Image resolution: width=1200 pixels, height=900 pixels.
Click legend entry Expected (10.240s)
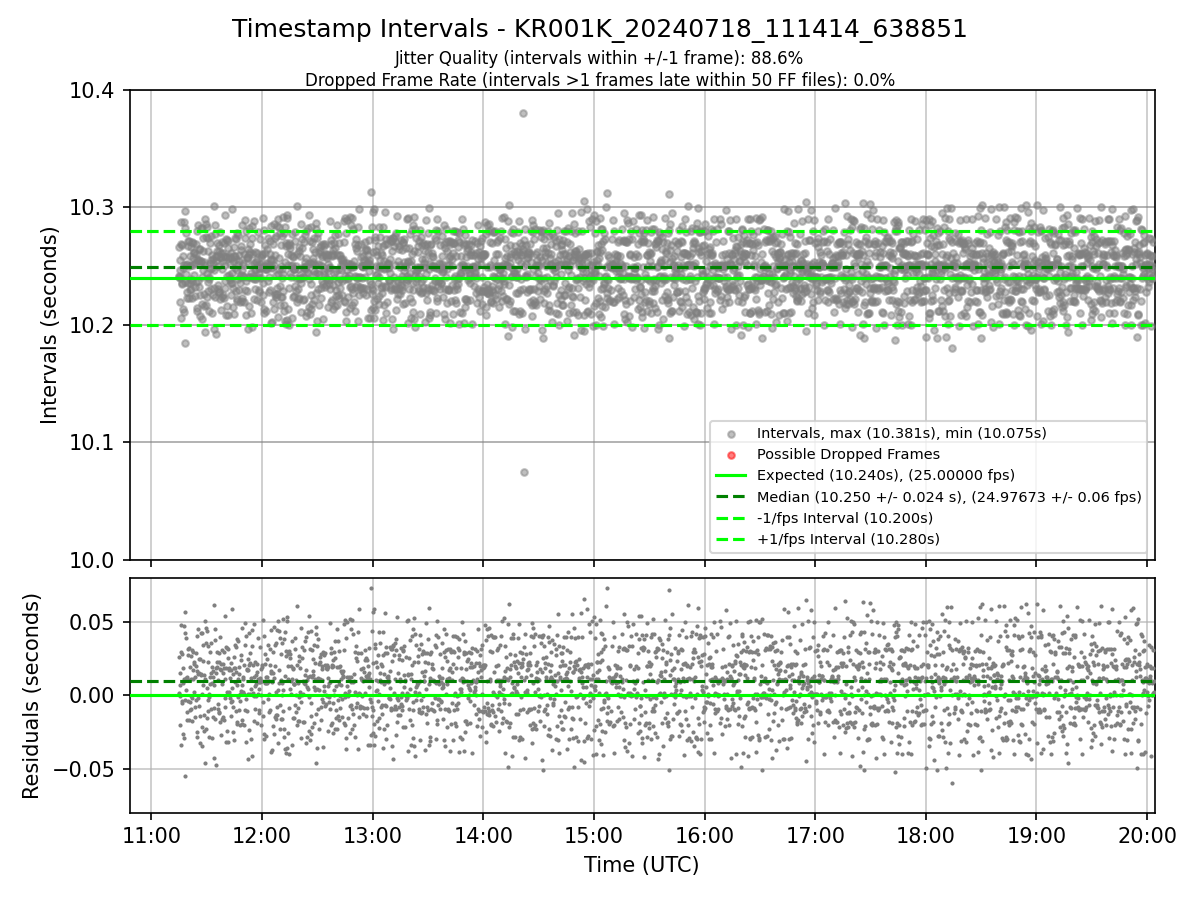pos(886,475)
